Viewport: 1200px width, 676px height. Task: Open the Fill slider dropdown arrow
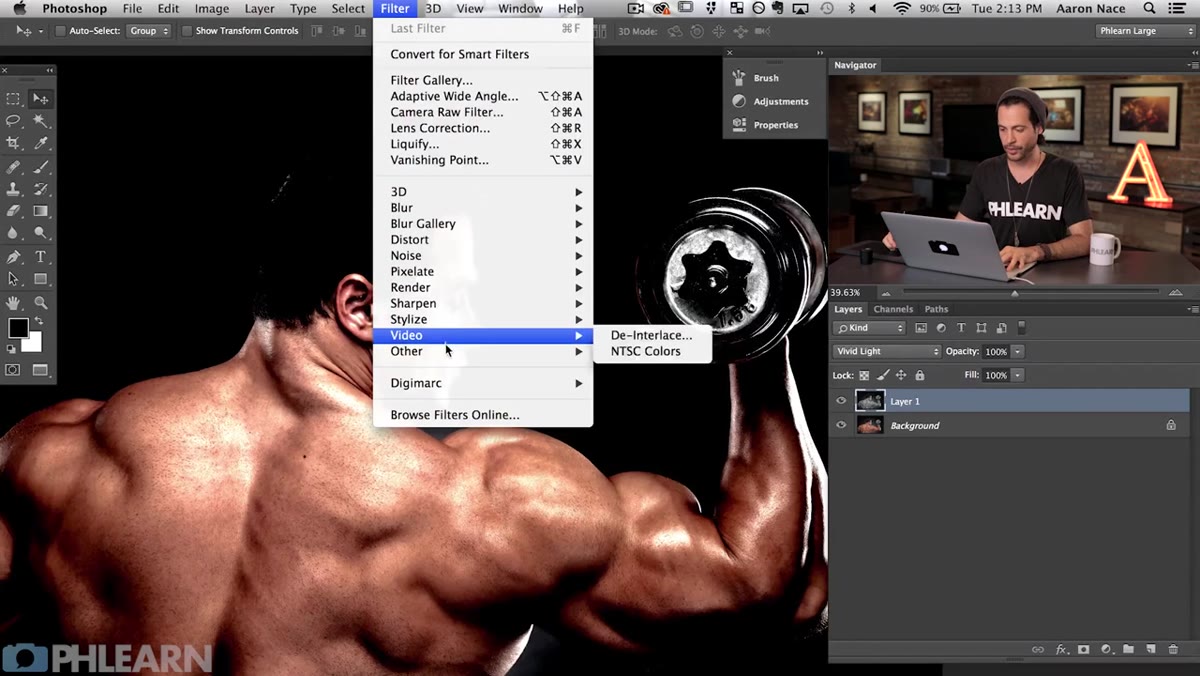(x=1018, y=375)
